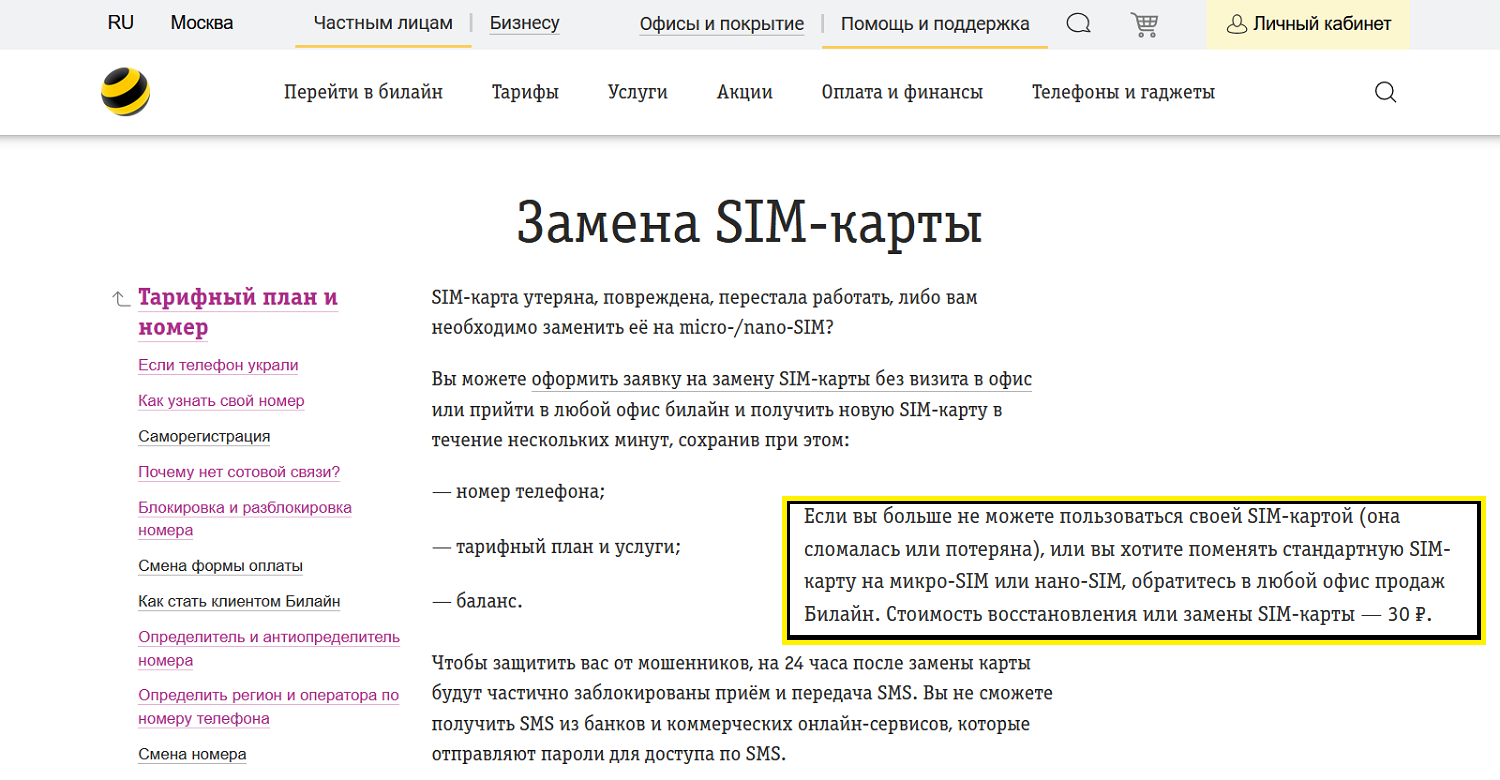Open the Акции menu

[x=745, y=92]
